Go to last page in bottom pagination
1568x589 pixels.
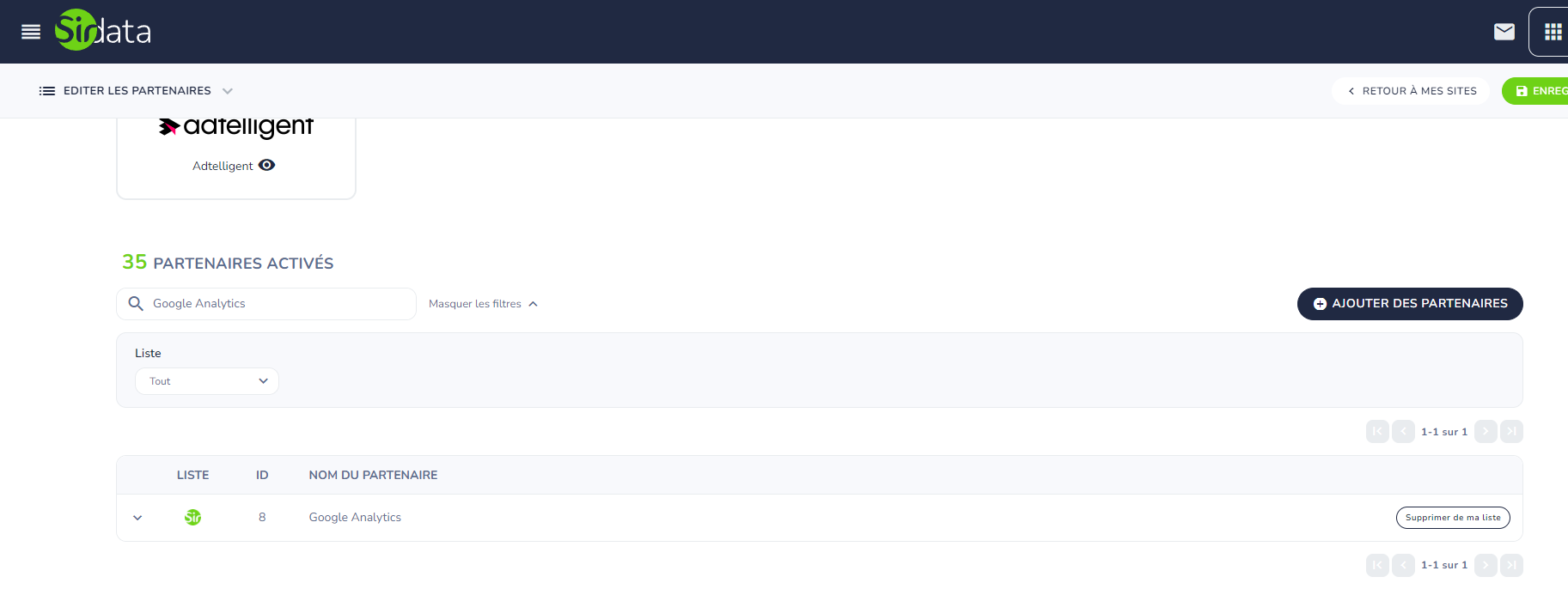[x=1511, y=565]
